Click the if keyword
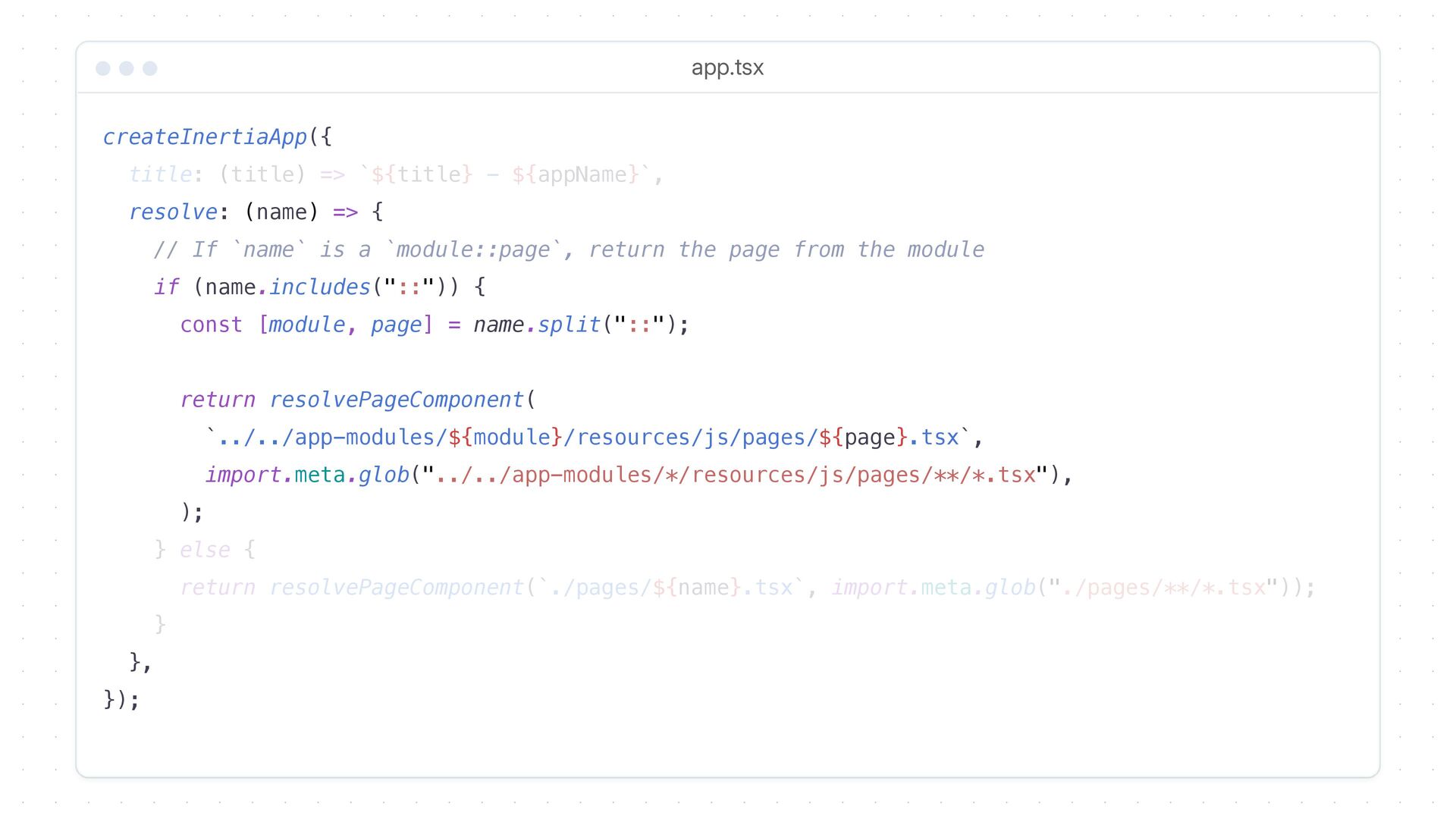Image resolution: width=1456 pixels, height=819 pixels. pyautogui.click(x=166, y=287)
